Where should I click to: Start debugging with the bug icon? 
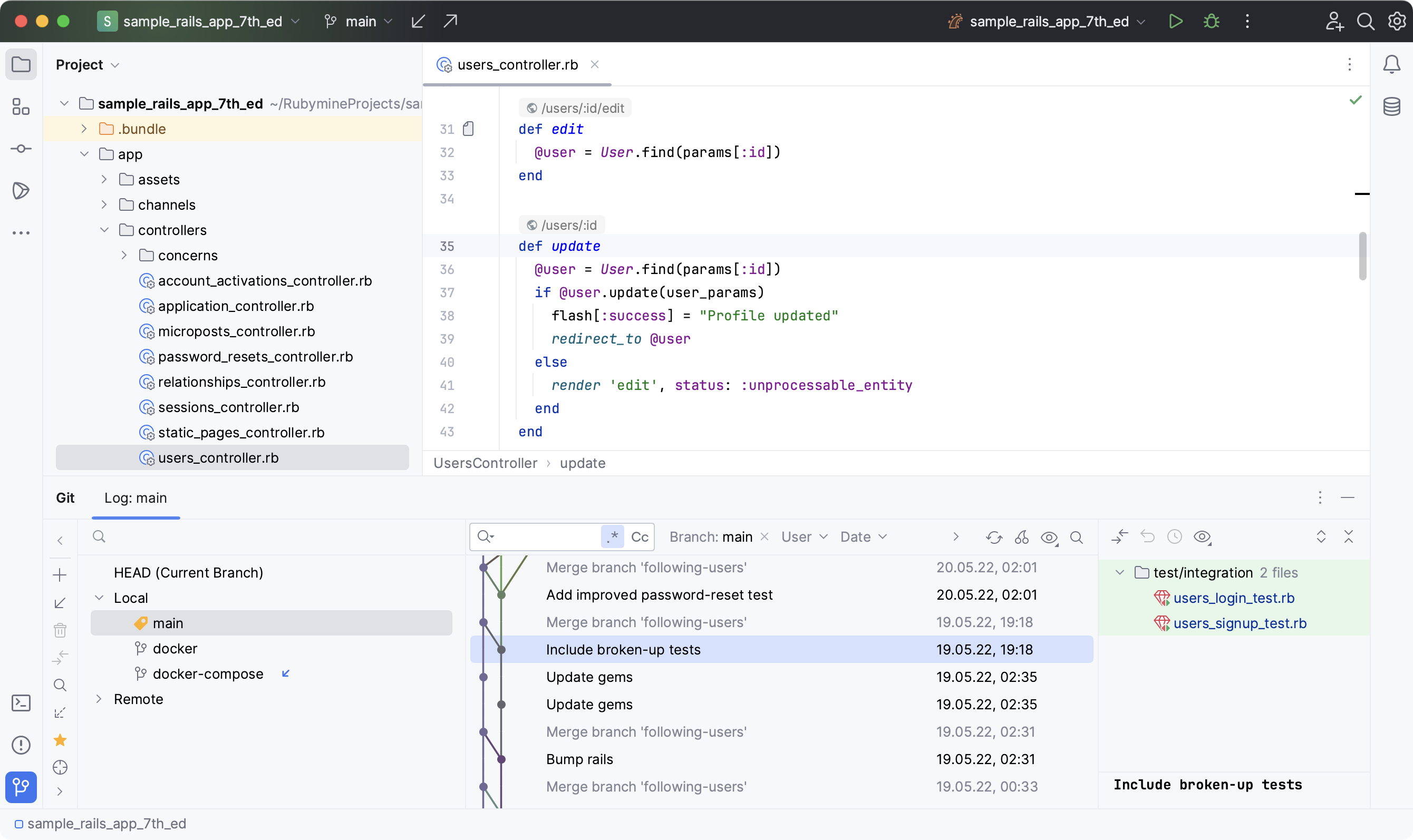pyautogui.click(x=1211, y=21)
